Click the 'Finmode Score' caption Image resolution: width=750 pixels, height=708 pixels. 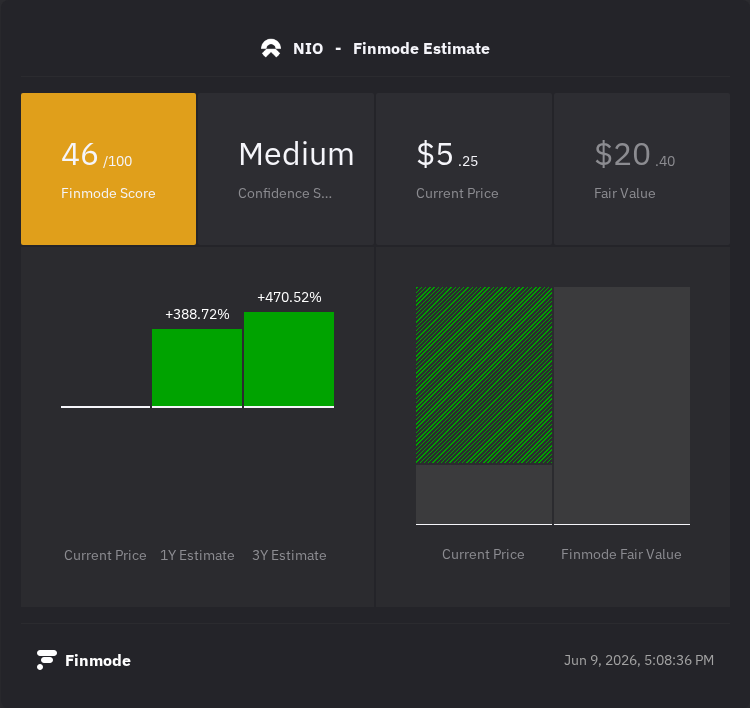[x=108, y=193]
